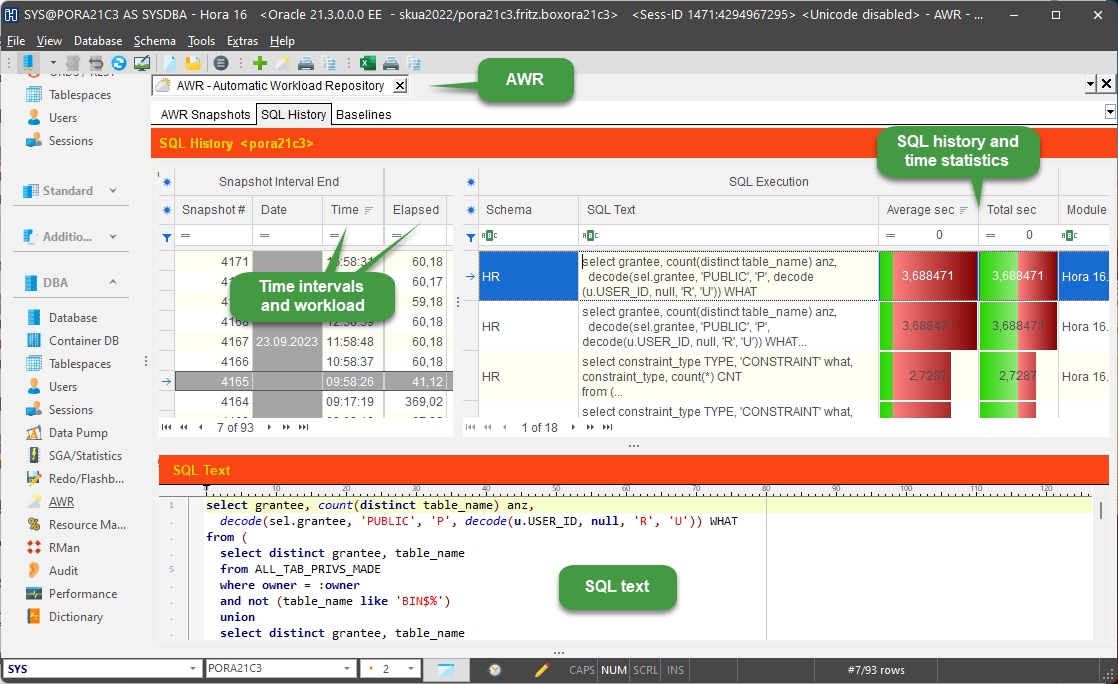Click the pencil edit icon in status bar
The width and height of the screenshot is (1118, 684).
click(542, 670)
